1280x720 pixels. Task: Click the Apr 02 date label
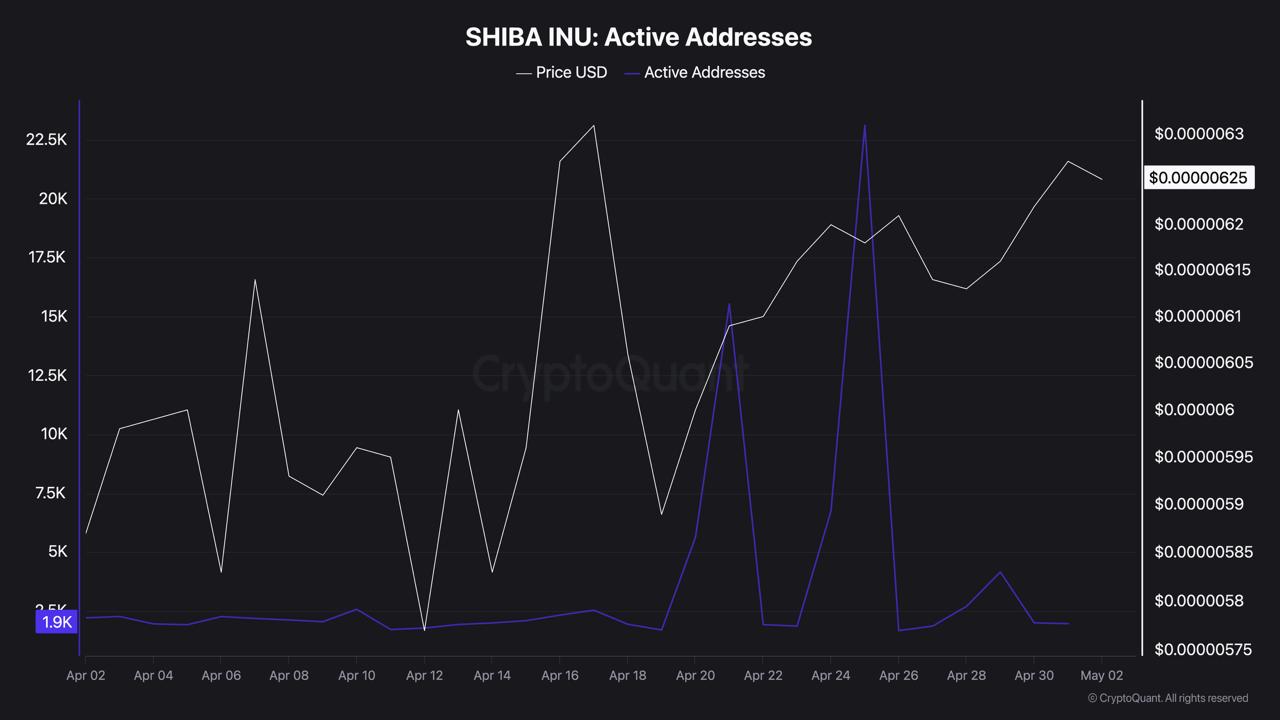pyautogui.click(x=85, y=676)
